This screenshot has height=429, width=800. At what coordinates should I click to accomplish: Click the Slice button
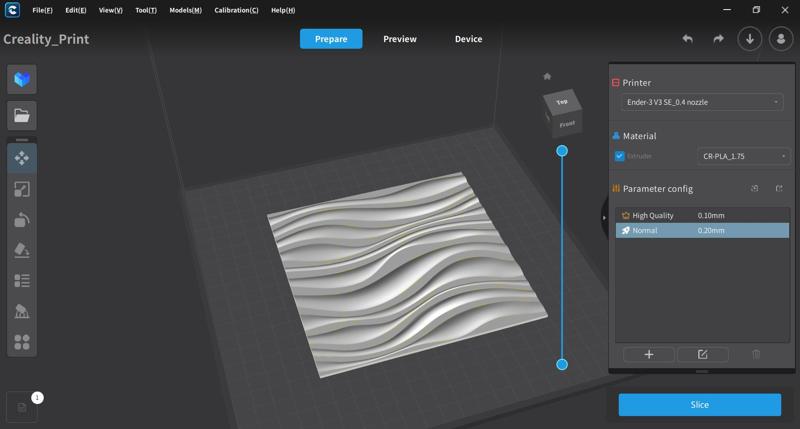(699, 405)
